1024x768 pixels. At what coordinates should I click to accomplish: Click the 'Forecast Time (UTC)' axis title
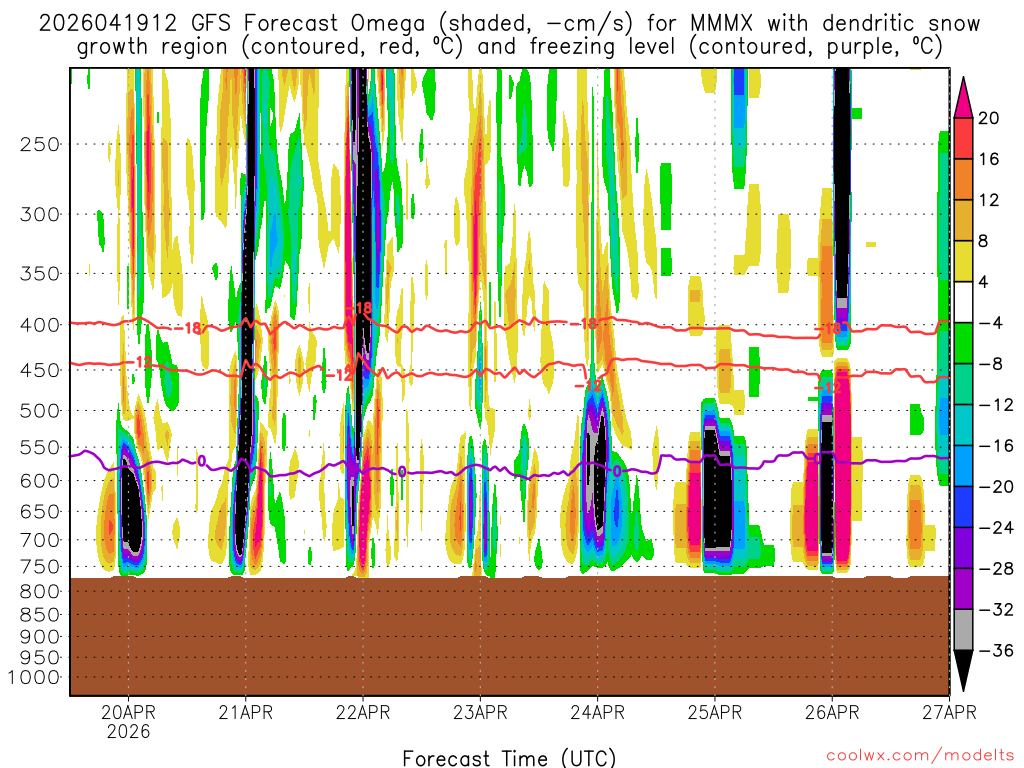click(509, 757)
